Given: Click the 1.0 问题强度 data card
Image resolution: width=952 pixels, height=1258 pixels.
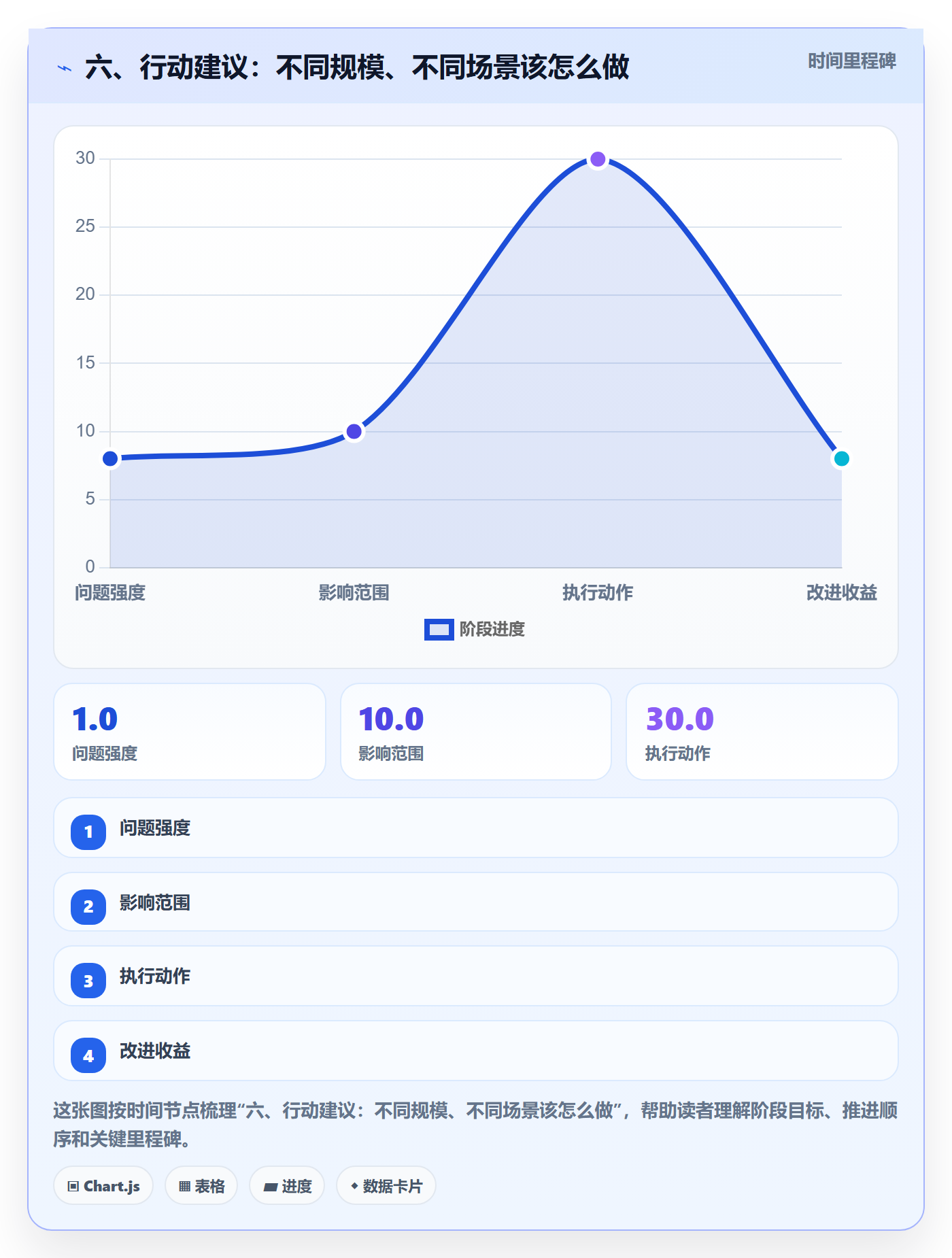Looking at the screenshot, I should (190, 732).
